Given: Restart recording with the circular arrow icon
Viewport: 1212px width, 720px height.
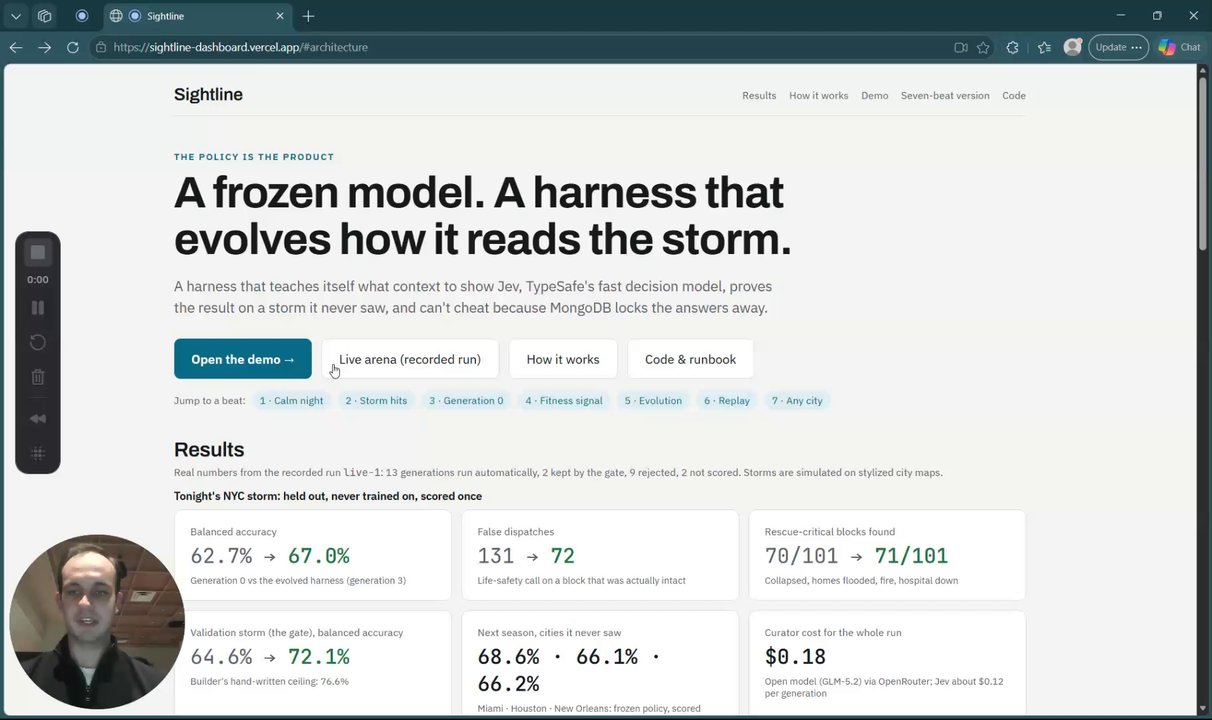Looking at the screenshot, I should [x=37, y=343].
